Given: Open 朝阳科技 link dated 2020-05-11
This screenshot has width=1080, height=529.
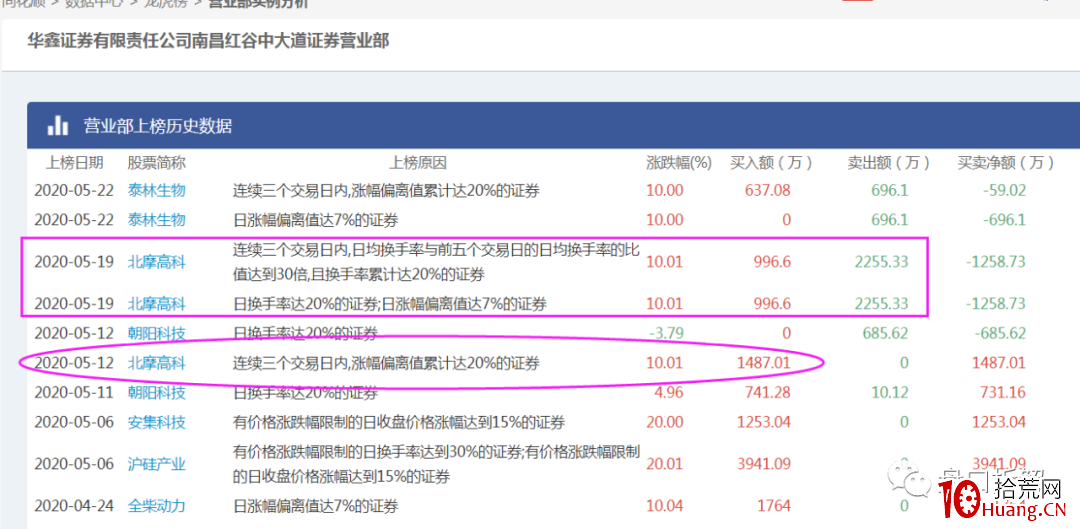Looking at the screenshot, I should 156,393.
